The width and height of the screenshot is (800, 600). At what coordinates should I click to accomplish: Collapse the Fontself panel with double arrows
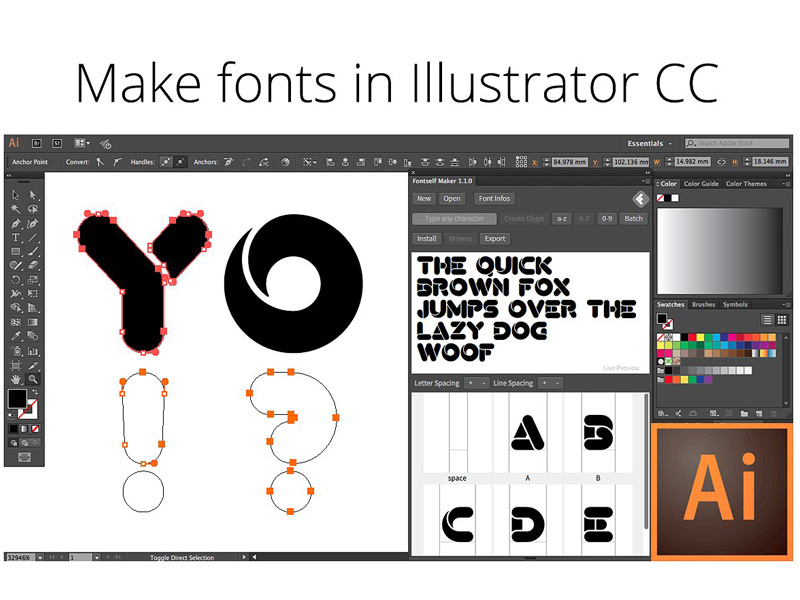click(647, 173)
